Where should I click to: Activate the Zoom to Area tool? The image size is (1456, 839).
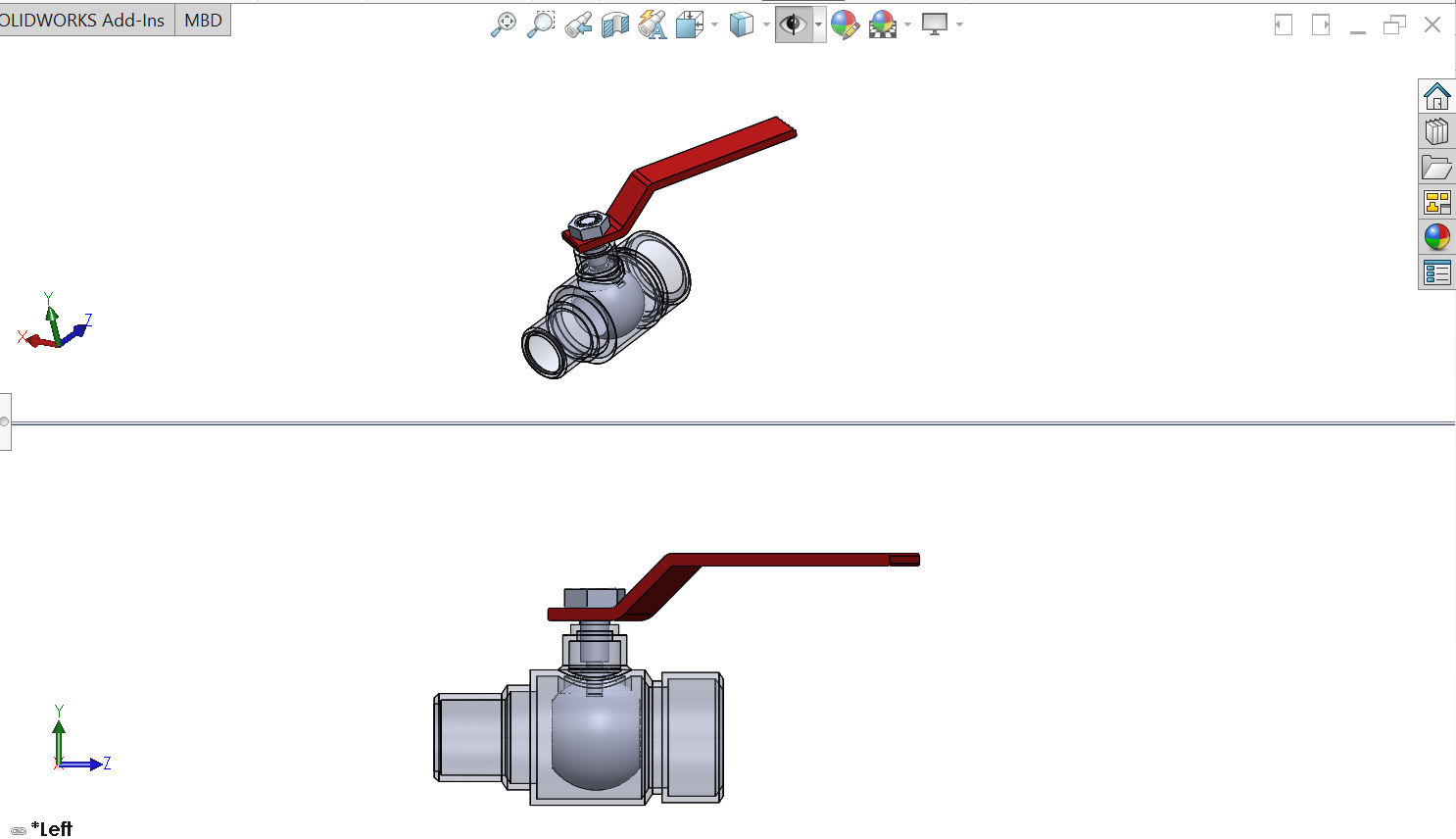point(540,25)
